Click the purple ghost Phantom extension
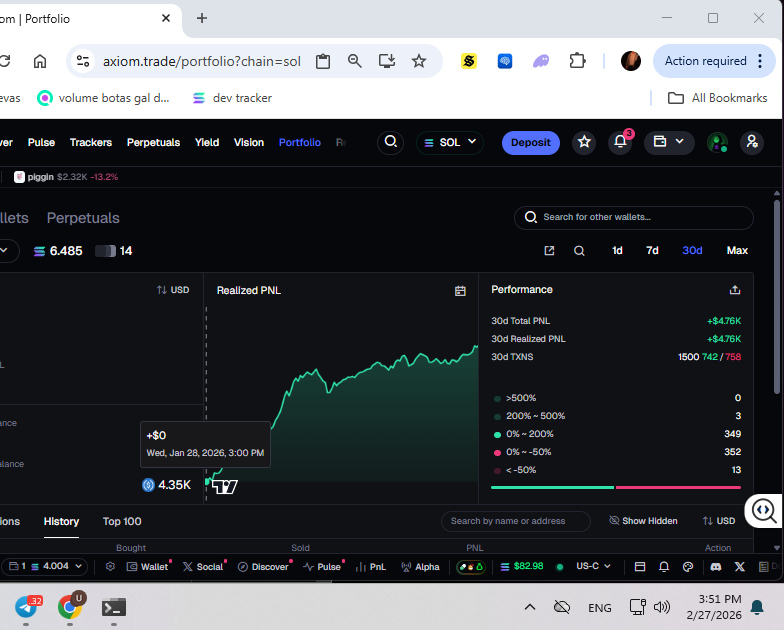This screenshot has height=630, width=784. [541, 61]
